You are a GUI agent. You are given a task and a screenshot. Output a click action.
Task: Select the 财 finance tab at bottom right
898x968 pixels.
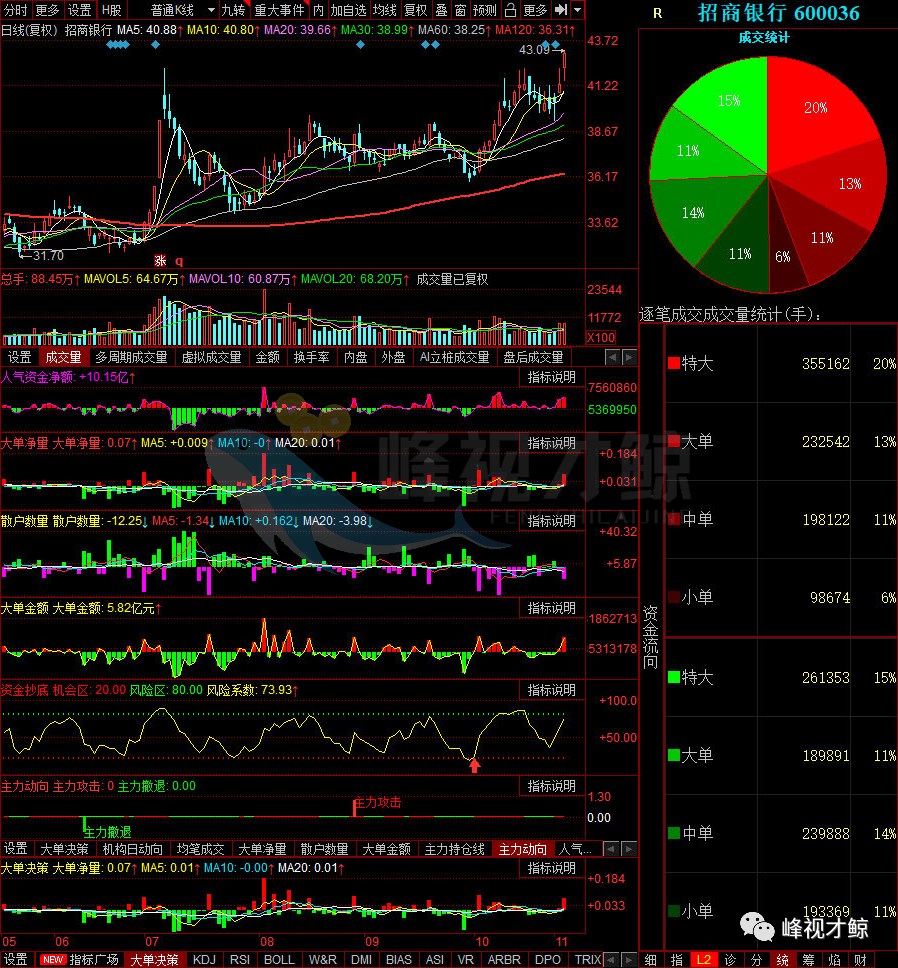861,960
